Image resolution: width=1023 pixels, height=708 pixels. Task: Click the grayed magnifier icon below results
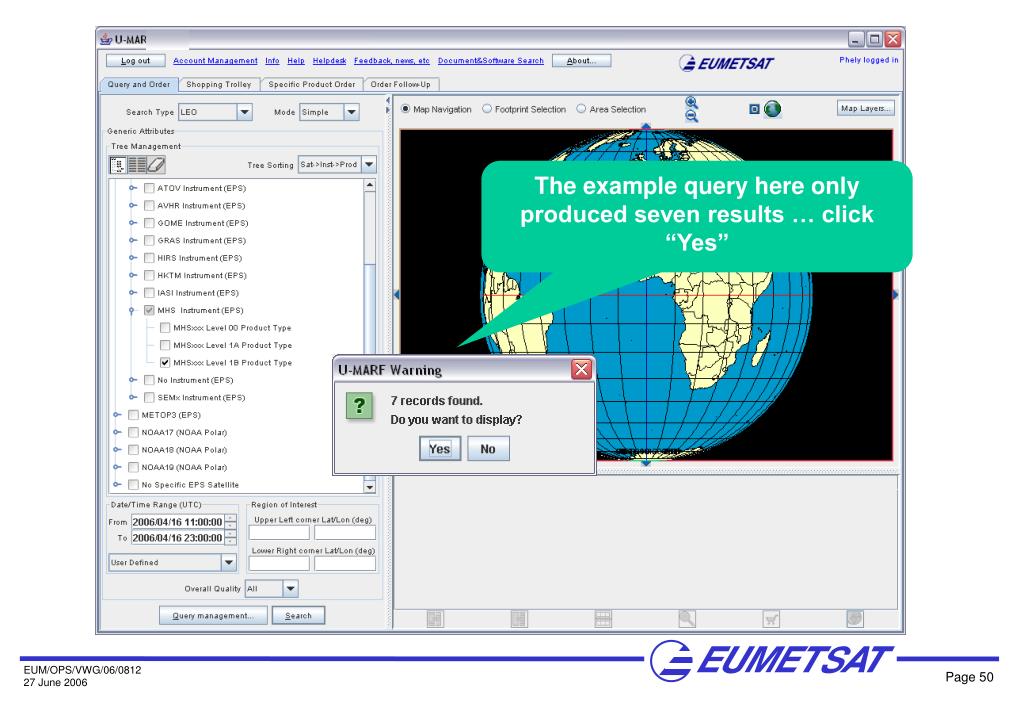(687, 619)
